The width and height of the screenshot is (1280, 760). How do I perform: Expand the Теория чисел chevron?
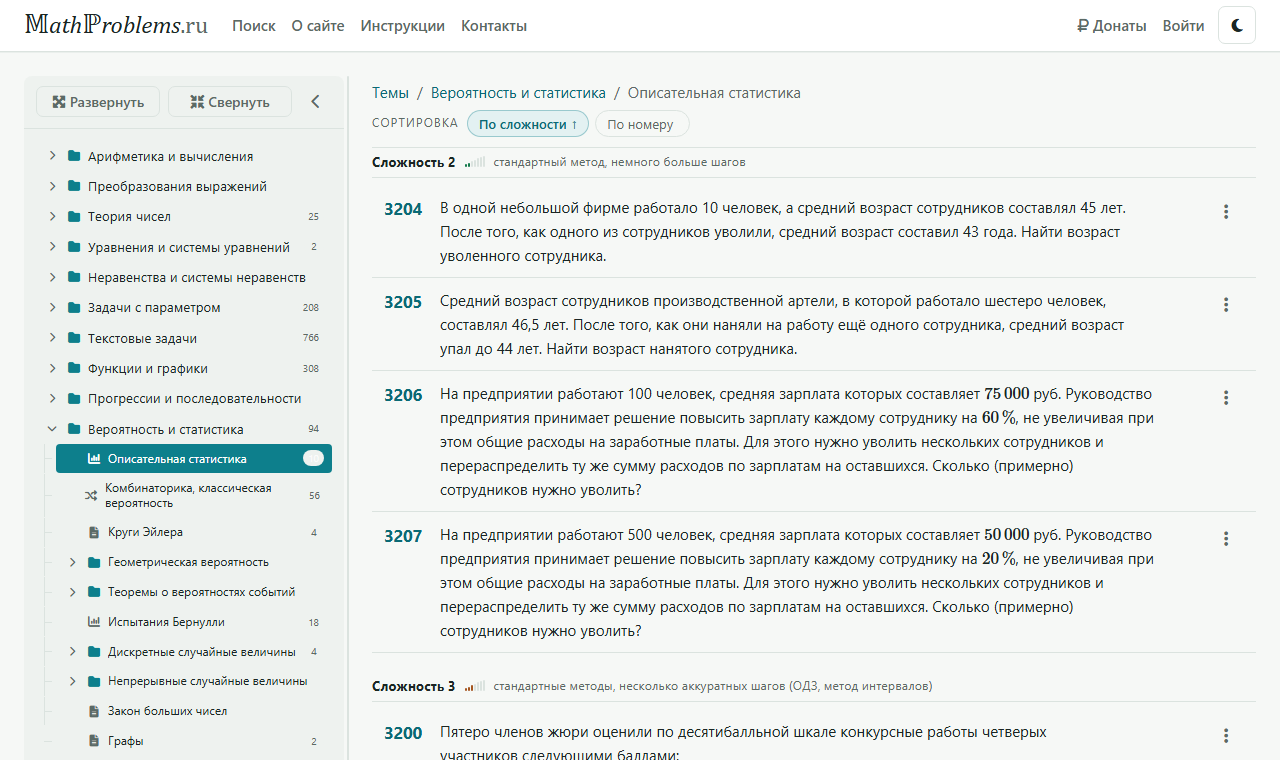(x=52, y=216)
